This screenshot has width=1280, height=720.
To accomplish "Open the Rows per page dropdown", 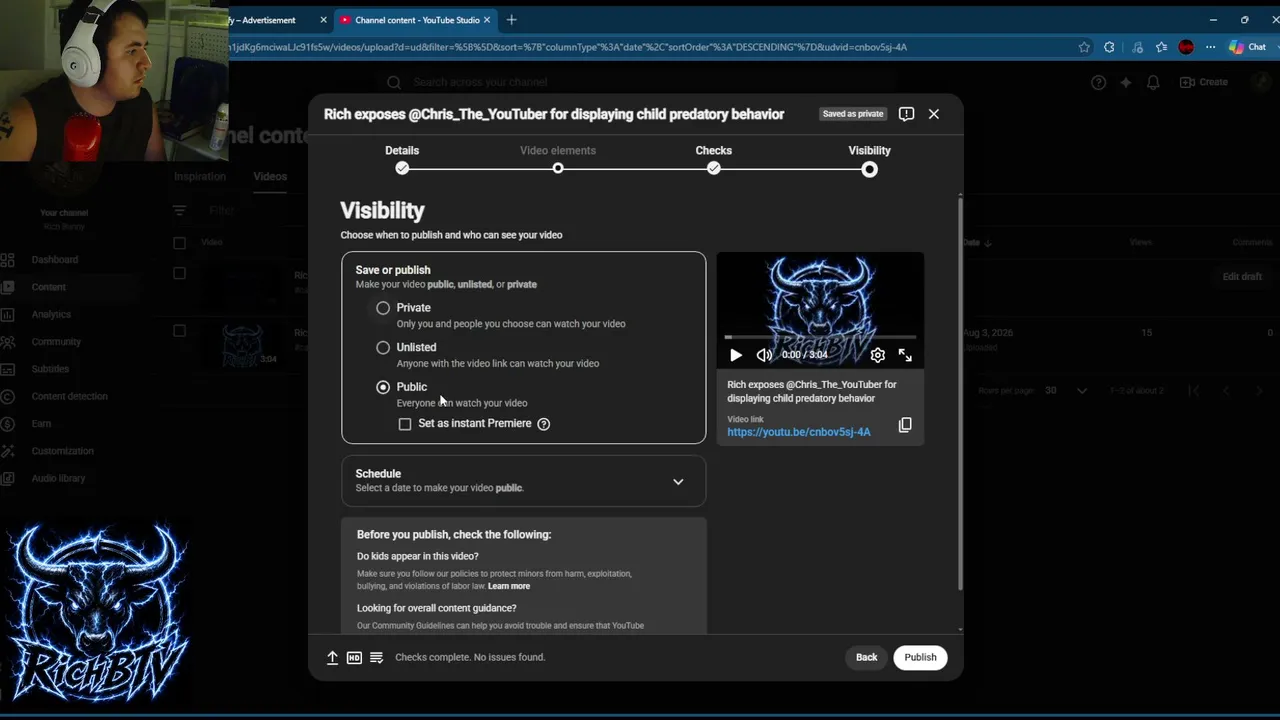I will 1066,391.
